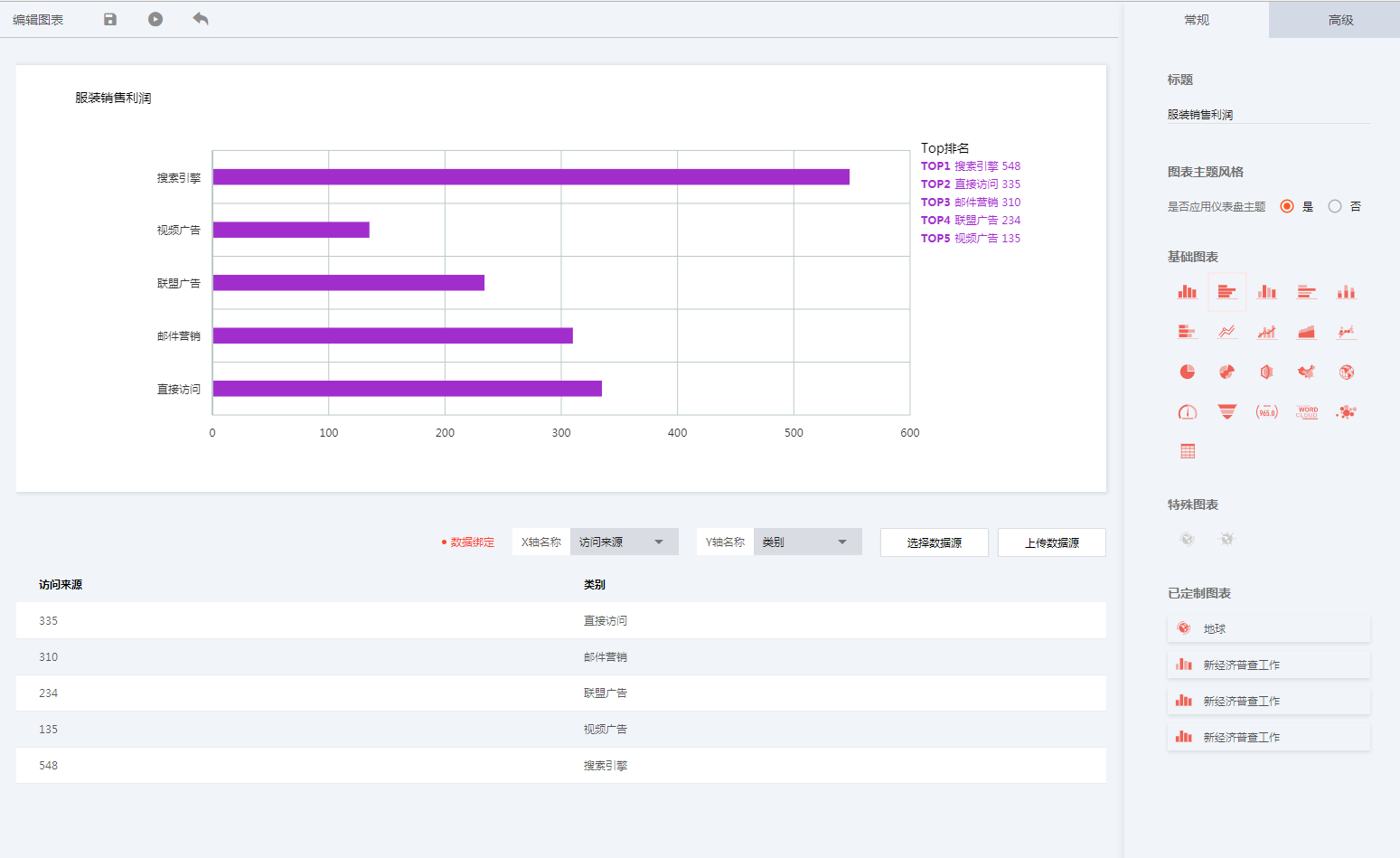The width and height of the screenshot is (1400, 858).
Task: Open the 地球 custom chart item
Action: [1268, 628]
